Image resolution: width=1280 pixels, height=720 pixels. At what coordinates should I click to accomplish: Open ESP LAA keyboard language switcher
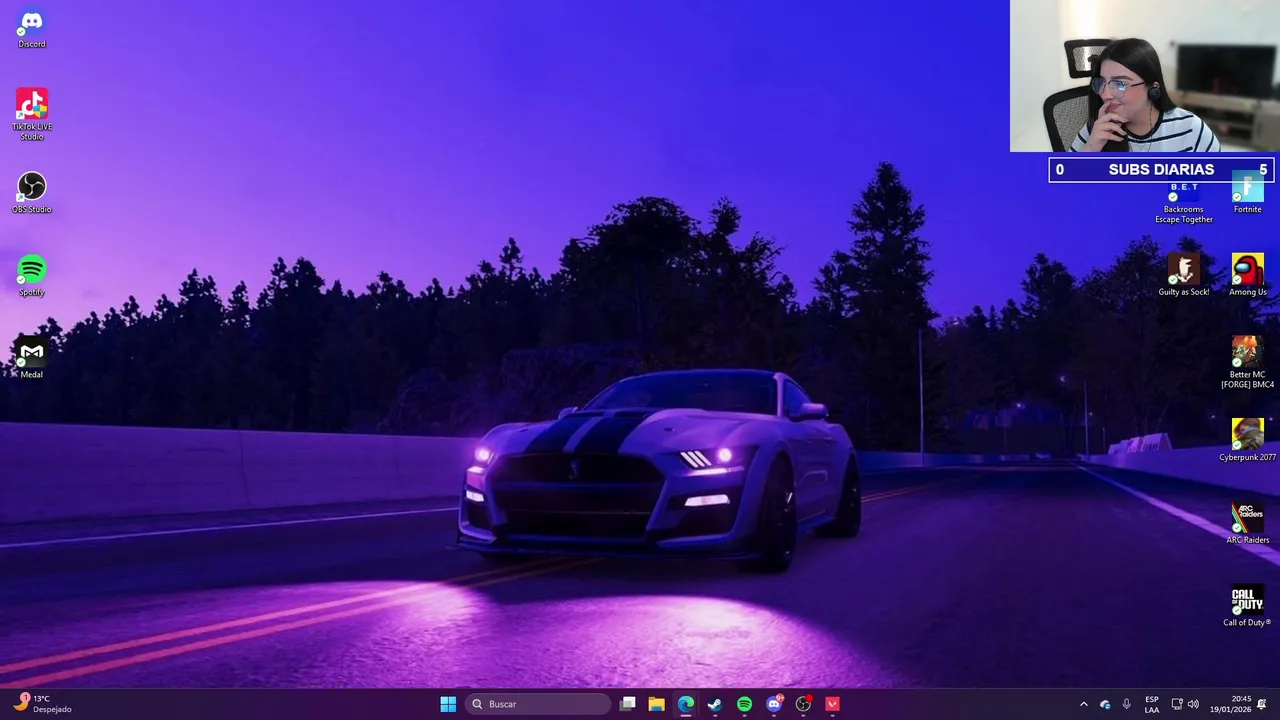pyautogui.click(x=1152, y=704)
